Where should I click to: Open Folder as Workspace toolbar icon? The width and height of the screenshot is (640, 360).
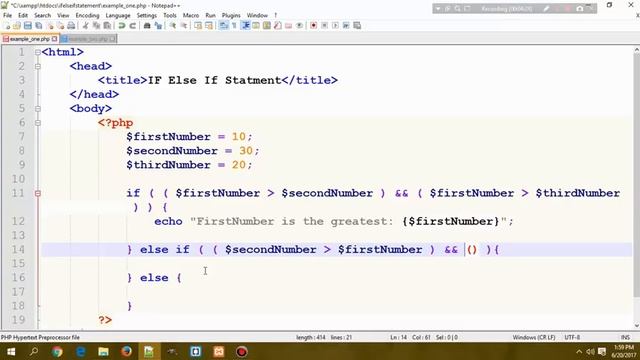[288, 26]
